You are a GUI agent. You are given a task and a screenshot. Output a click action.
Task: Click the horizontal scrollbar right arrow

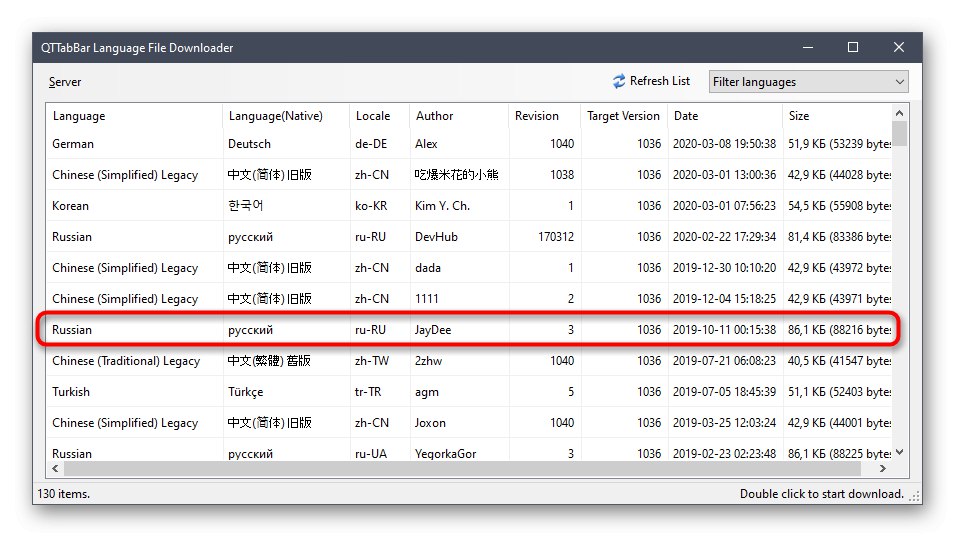tap(883, 468)
